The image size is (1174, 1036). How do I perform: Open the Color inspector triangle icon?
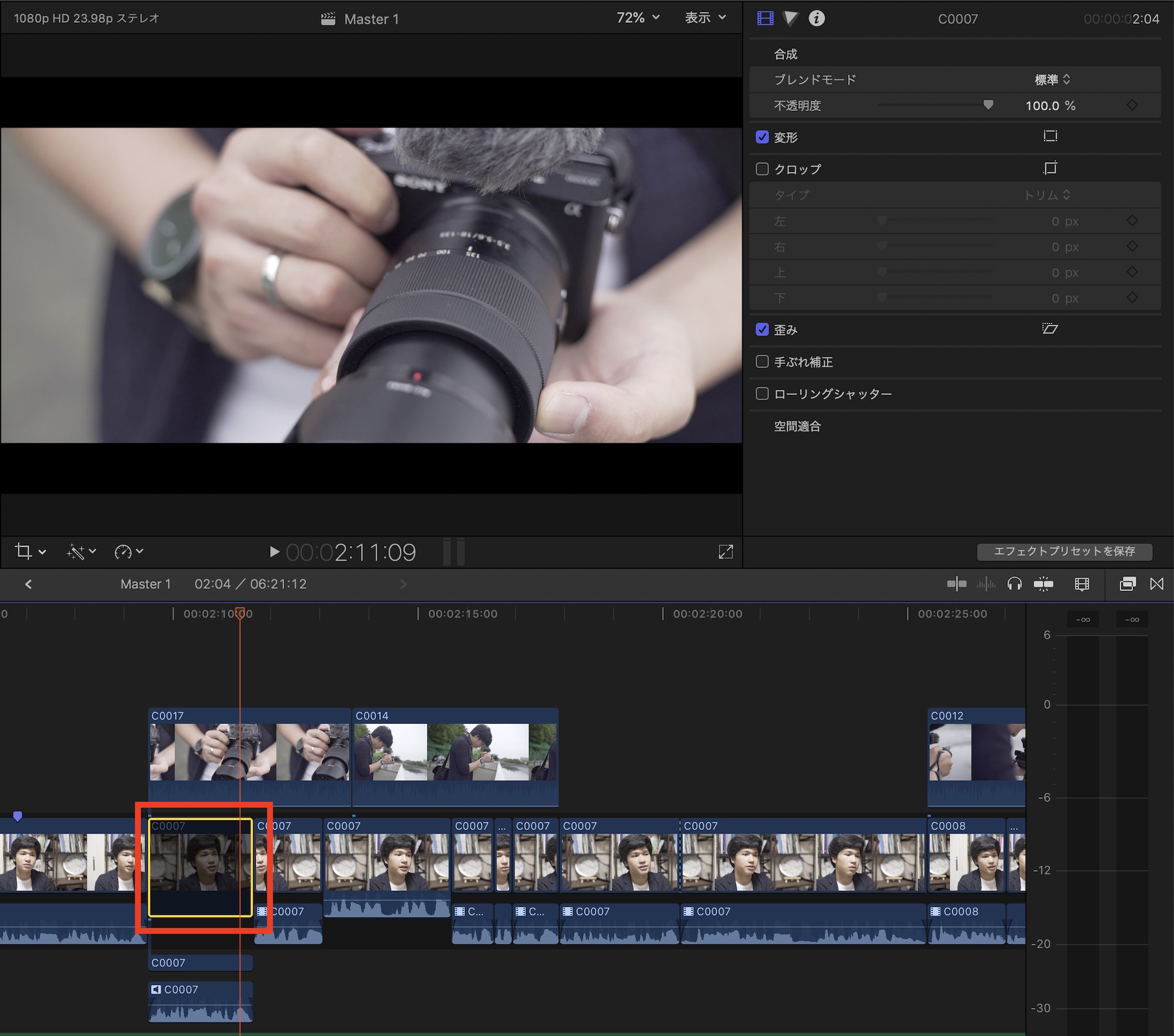tap(791, 19)
